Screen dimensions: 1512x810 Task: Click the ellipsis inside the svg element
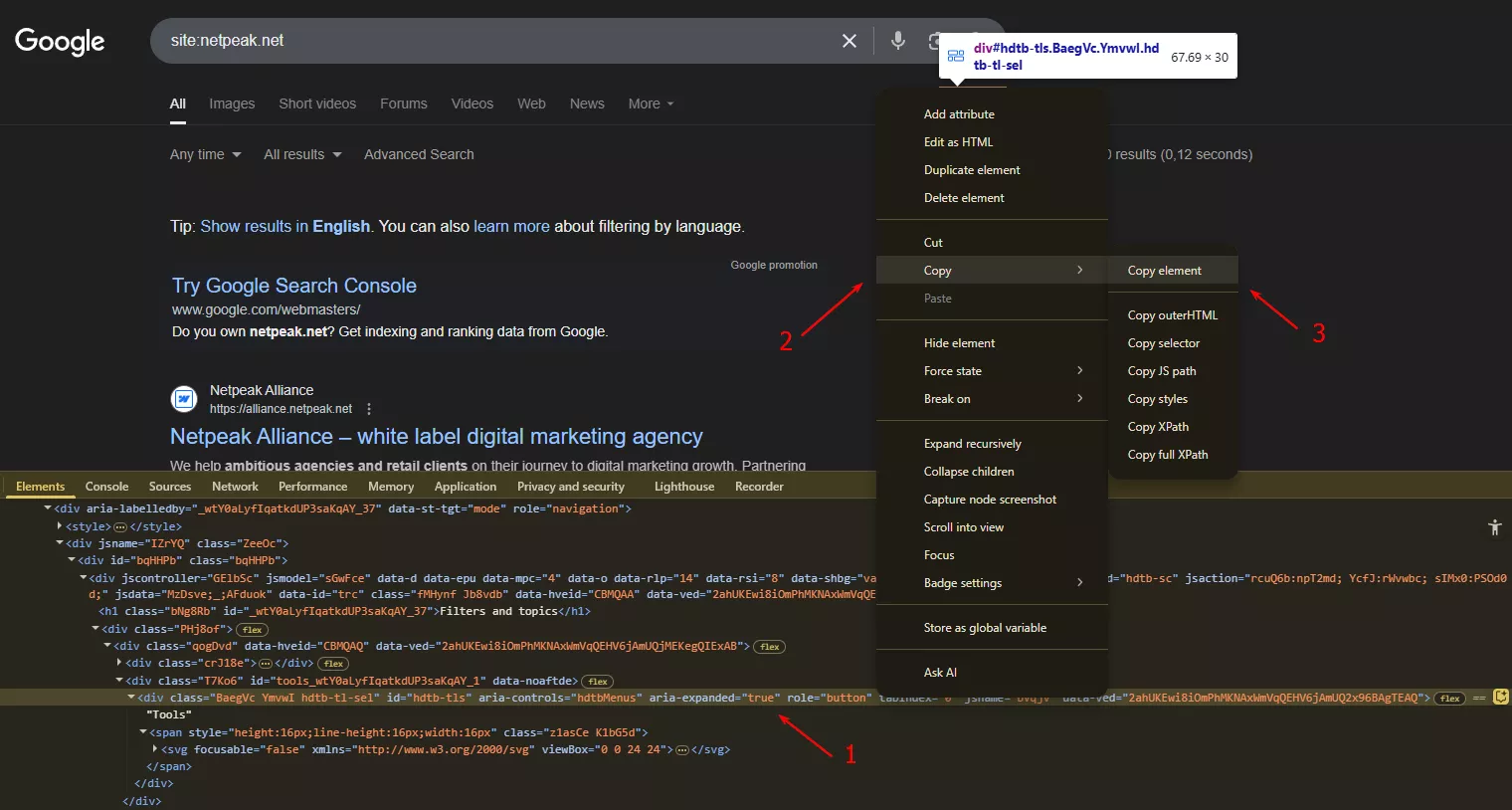[681, 750]
